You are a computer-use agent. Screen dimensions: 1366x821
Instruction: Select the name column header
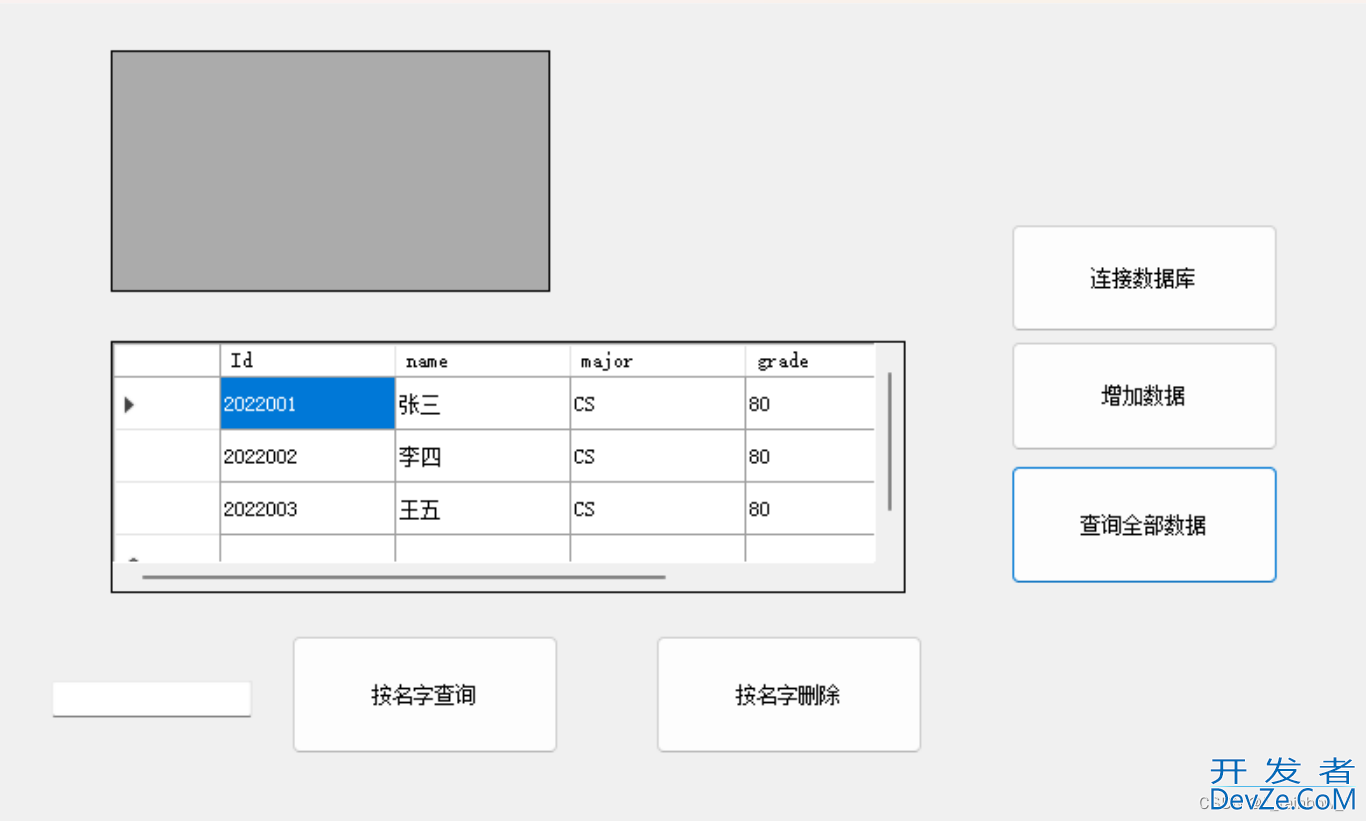pos(483,361)
